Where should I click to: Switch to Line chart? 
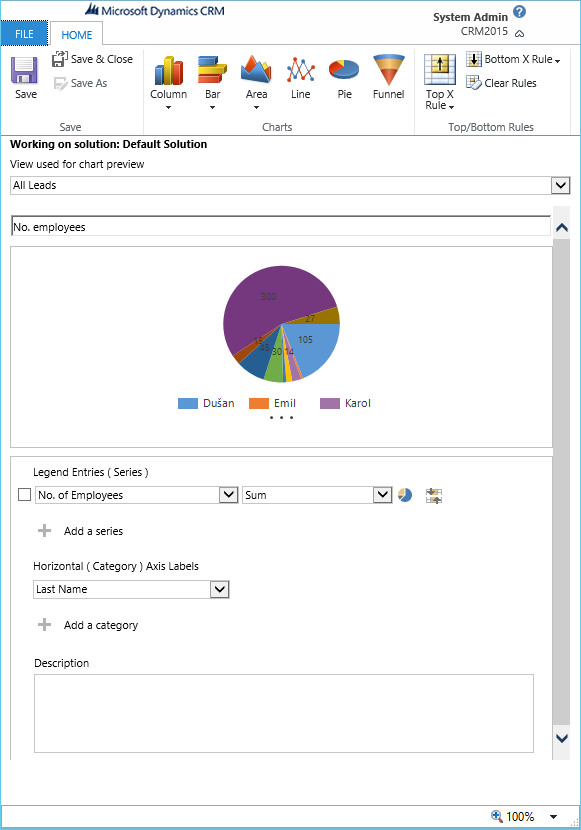point(301,70)
